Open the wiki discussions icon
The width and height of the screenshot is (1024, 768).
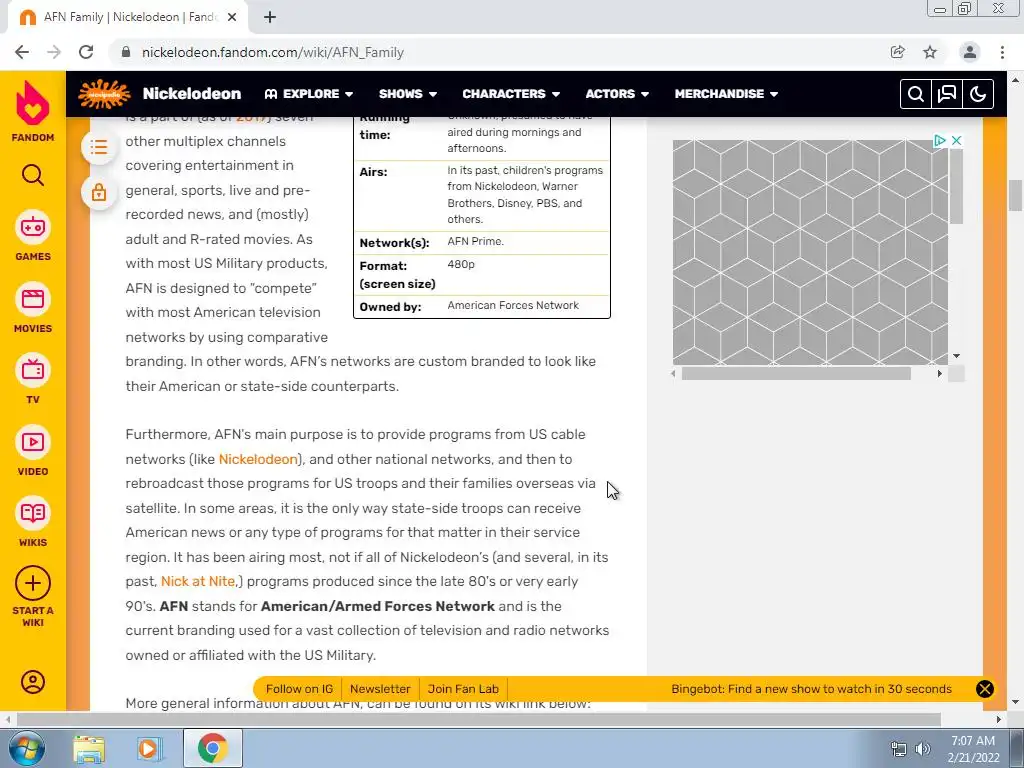pos(946,94)
